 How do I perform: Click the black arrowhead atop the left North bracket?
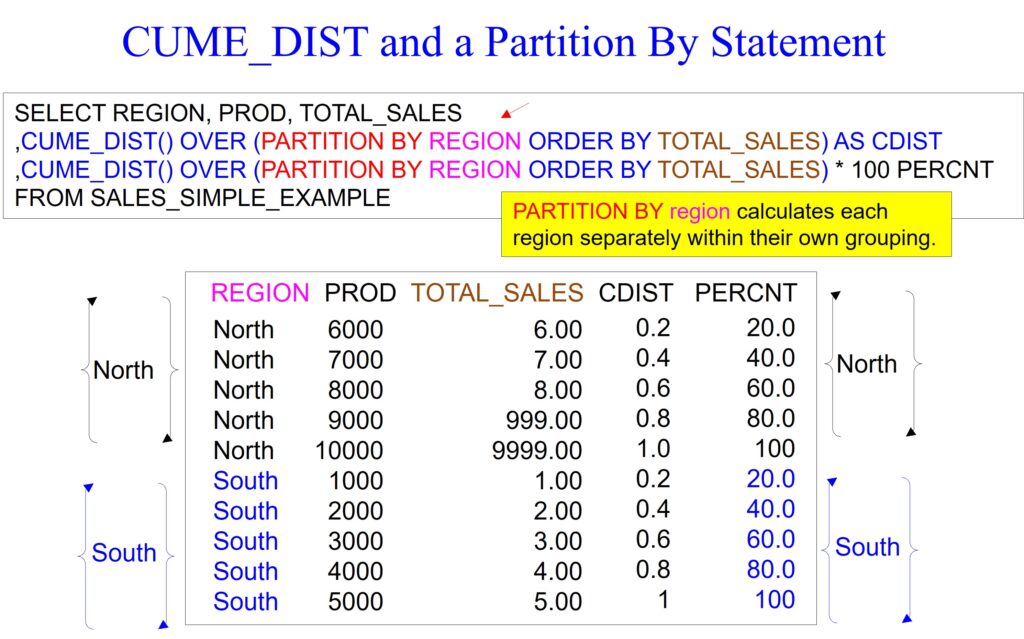[x=93, y=300]
